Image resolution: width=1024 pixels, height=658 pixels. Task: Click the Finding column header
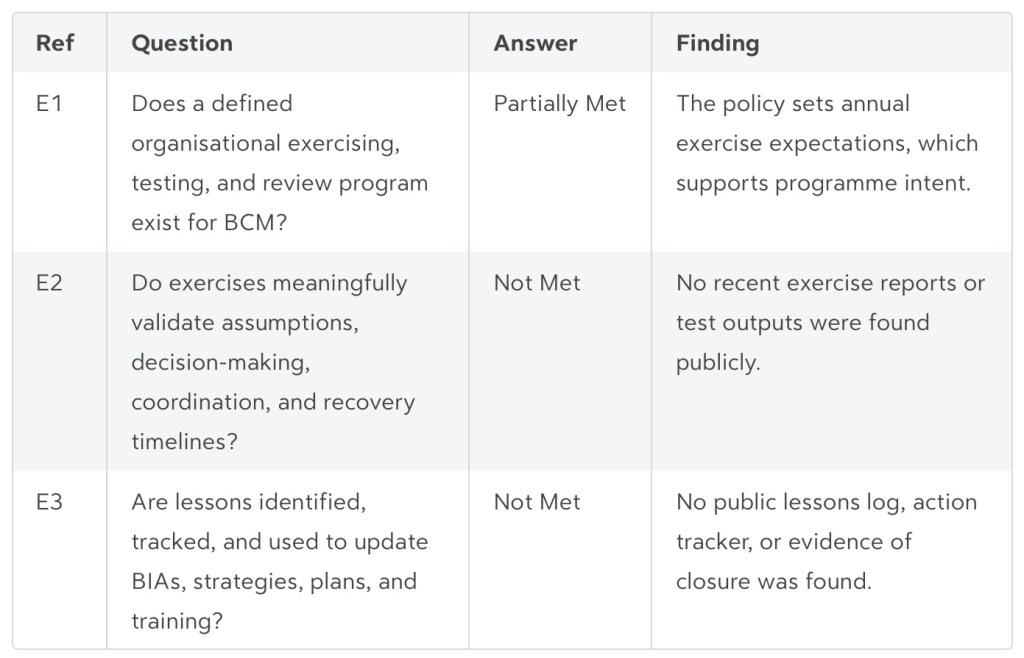[x=717, y=43]
